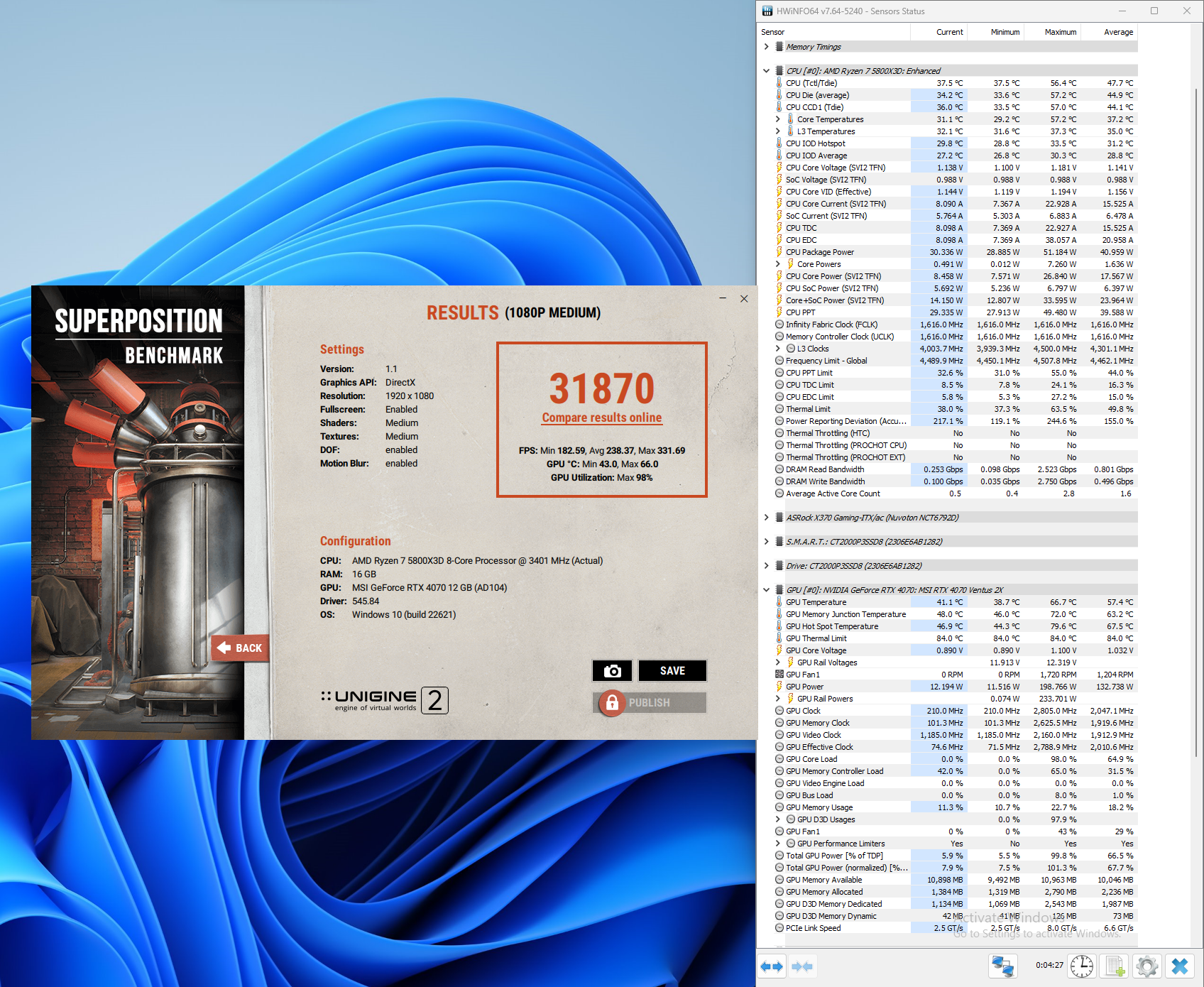
Task: Click thermometer icon beside CPU (Tctl/Tdie)
Action: [779, 83]
